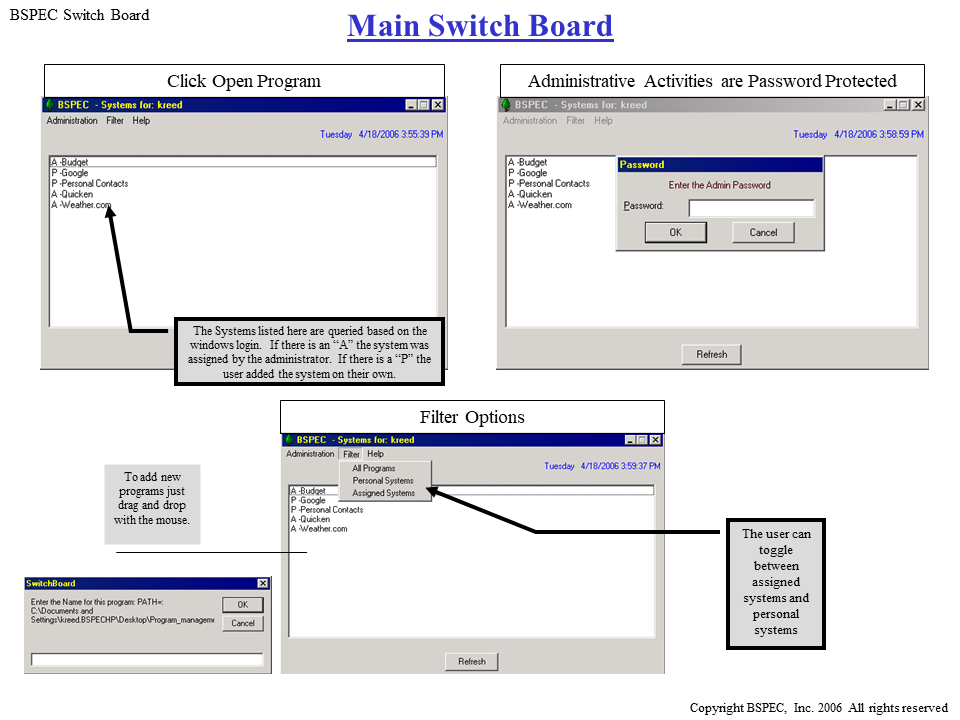Click the BSPEC icon in the Filter Options window title bar
Viewport: 960px width, 720px height.
click(x=289, y=439)
